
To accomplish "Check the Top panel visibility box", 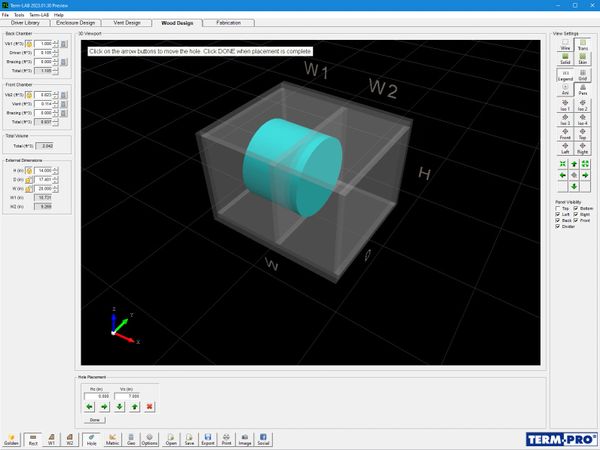I will (x=558, y=209).
